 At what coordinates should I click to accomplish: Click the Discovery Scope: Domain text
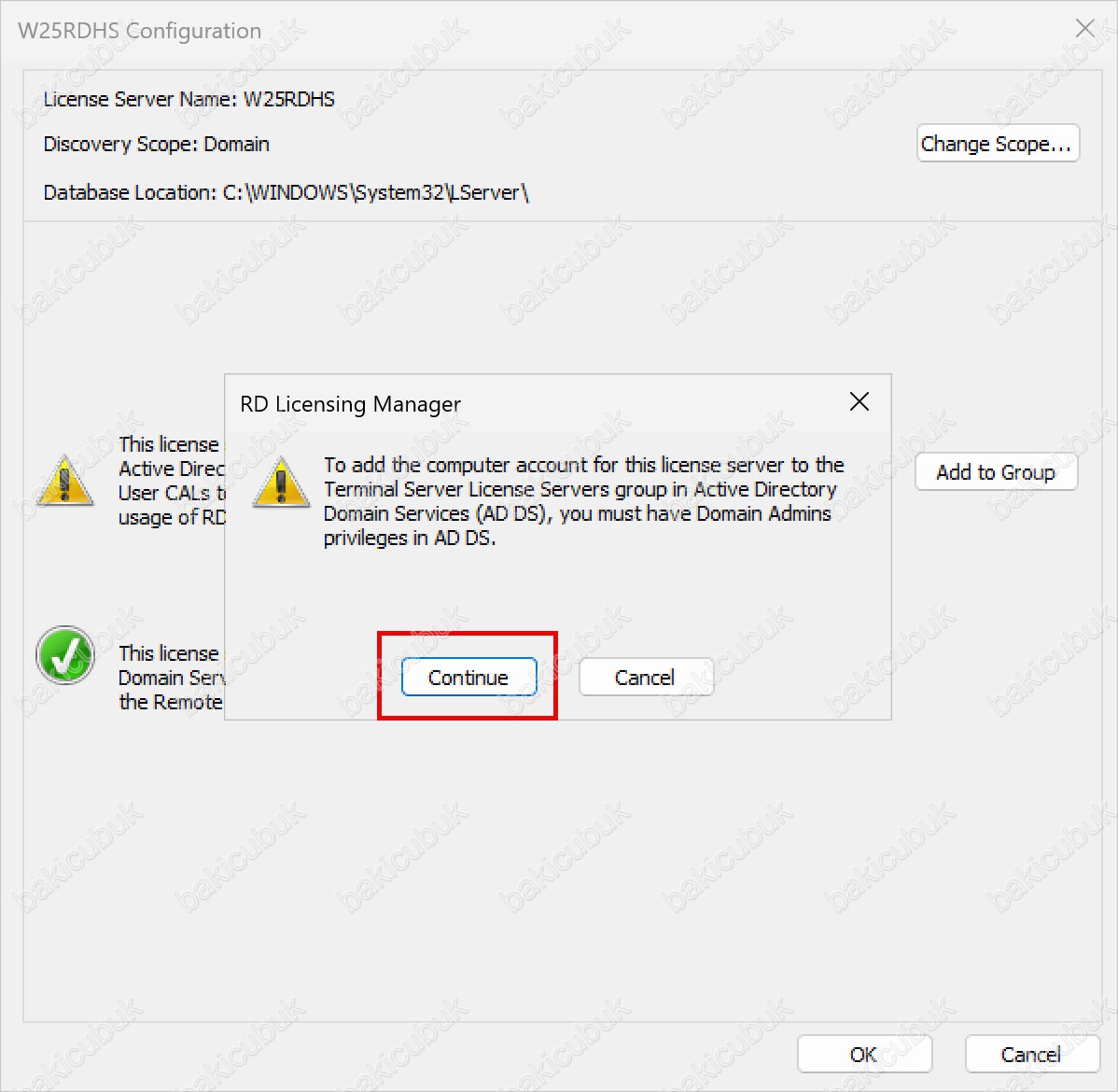click(156, 145)
